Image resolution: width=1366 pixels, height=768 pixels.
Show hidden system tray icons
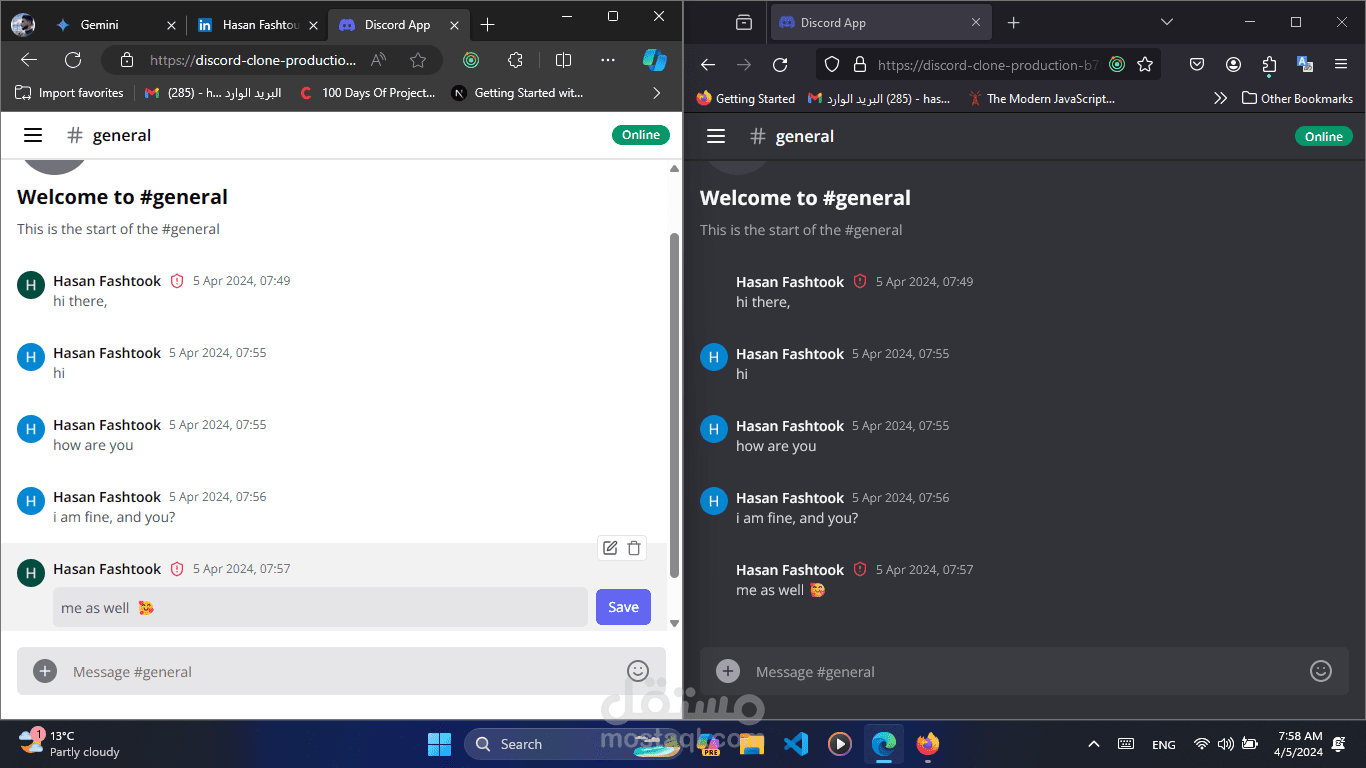coord(1094,744)
